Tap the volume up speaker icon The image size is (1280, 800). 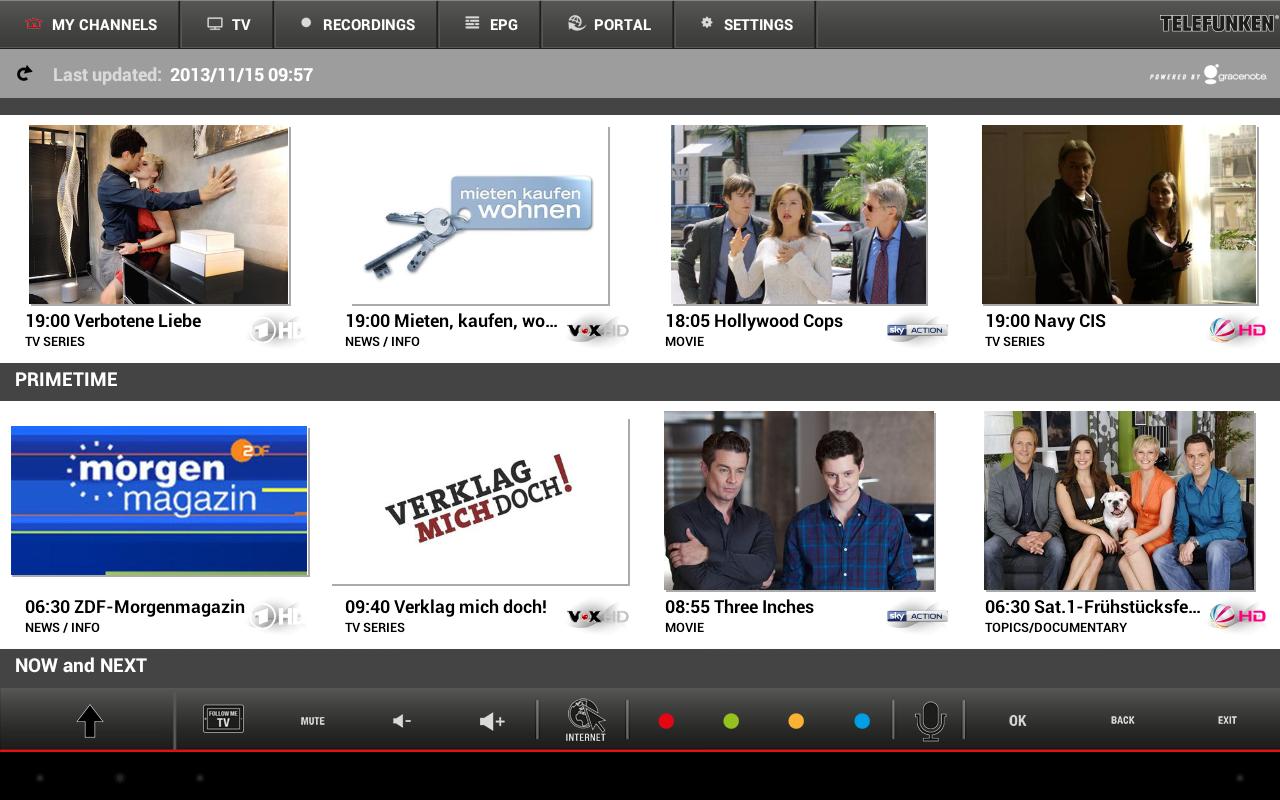[492, 721]
